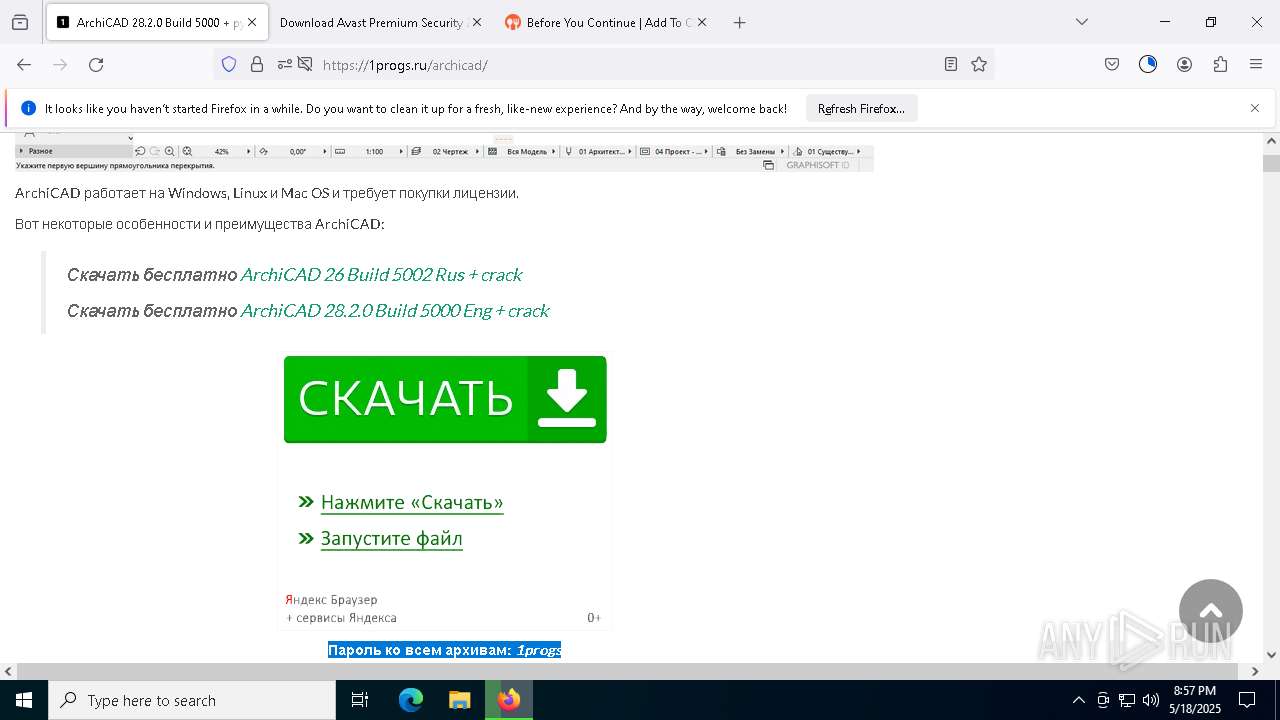This screenshot has width=1280, height=720.
Task: Close the Avast Premium Security tab
Action: [x=476, y=22]
